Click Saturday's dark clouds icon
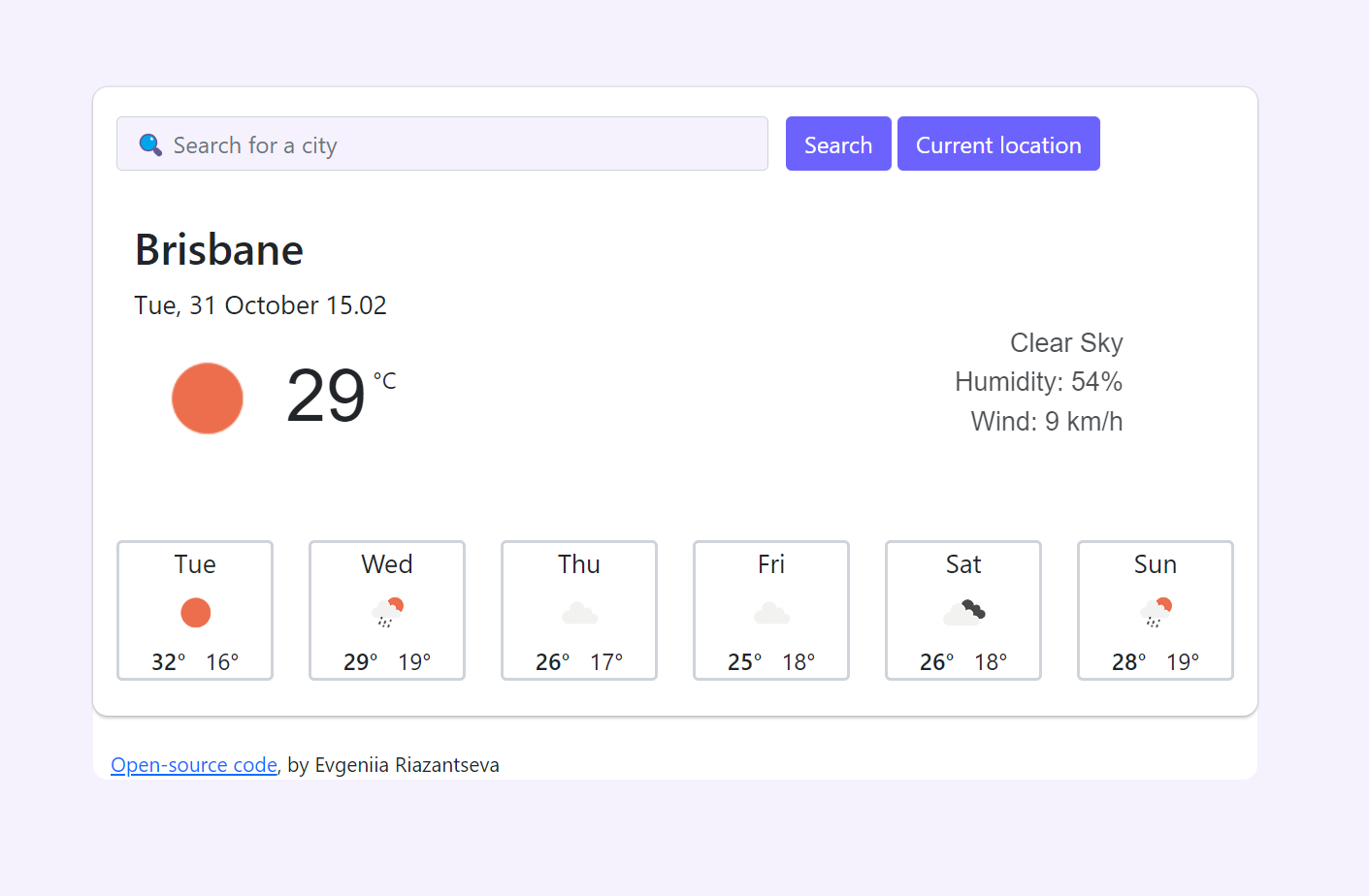Viewport: 1369px width, 896px height. click(962, 610)
